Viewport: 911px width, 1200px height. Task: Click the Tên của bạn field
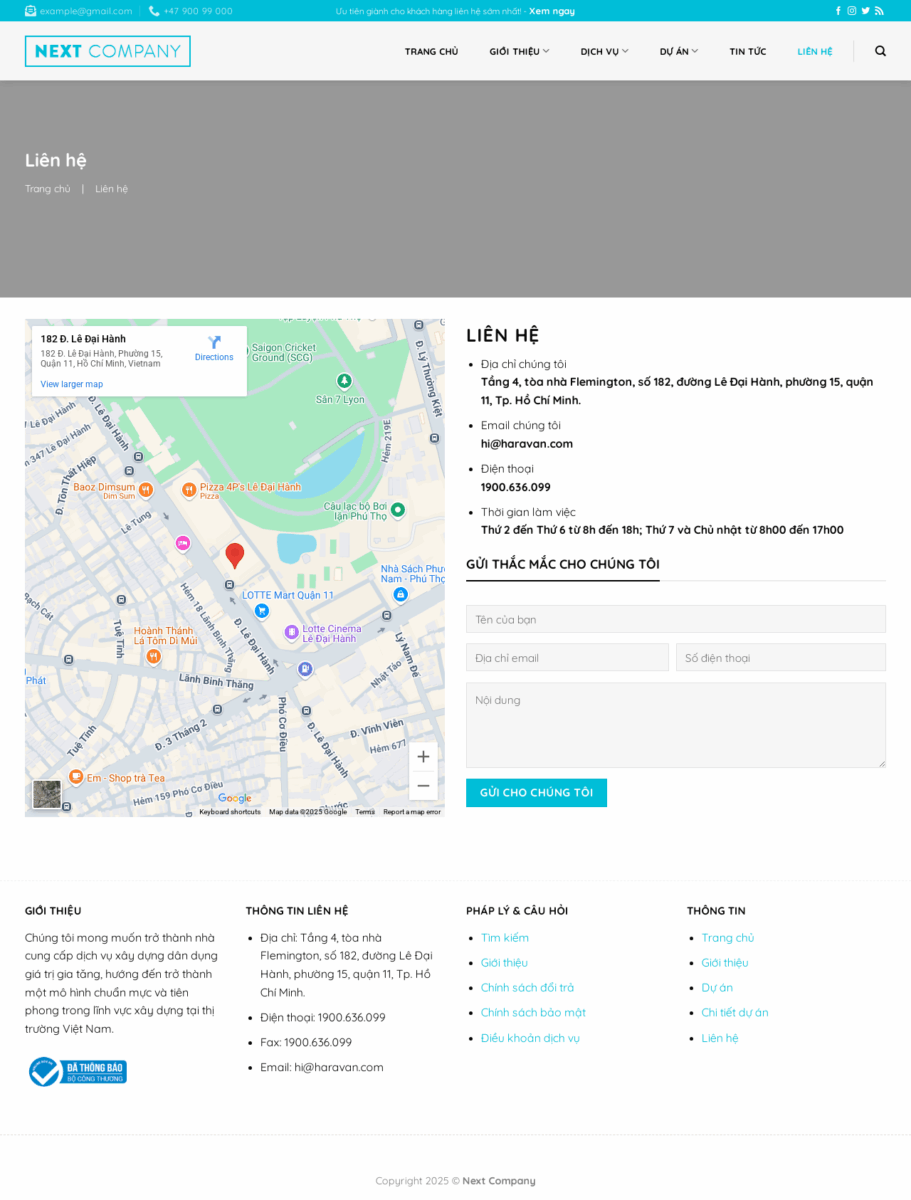pos(675,619)
